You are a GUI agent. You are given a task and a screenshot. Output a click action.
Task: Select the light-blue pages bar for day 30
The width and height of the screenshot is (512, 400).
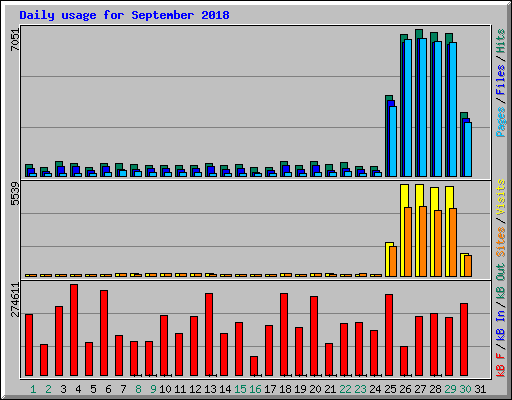point(468,149)
